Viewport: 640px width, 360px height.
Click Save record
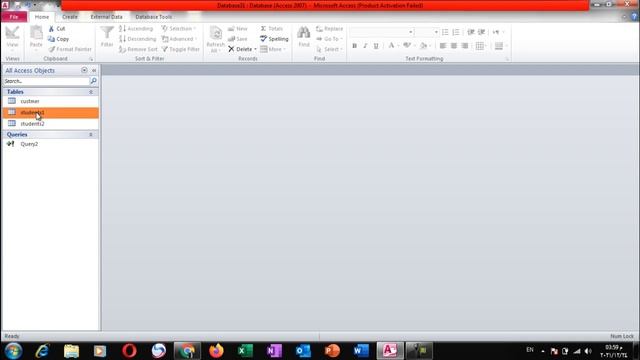click(x=238, y=39)
